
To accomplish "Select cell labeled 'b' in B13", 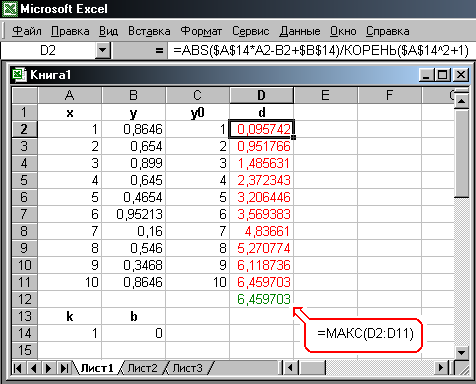I will click(133, 316).
